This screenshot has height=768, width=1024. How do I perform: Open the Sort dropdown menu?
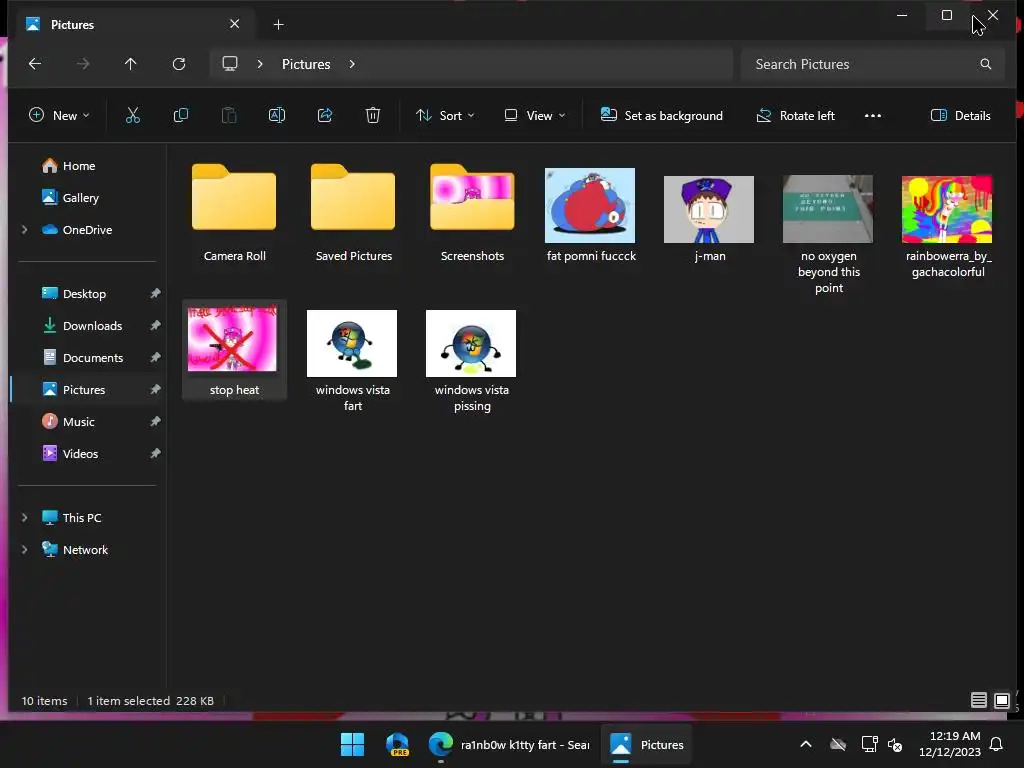[445, 116]
